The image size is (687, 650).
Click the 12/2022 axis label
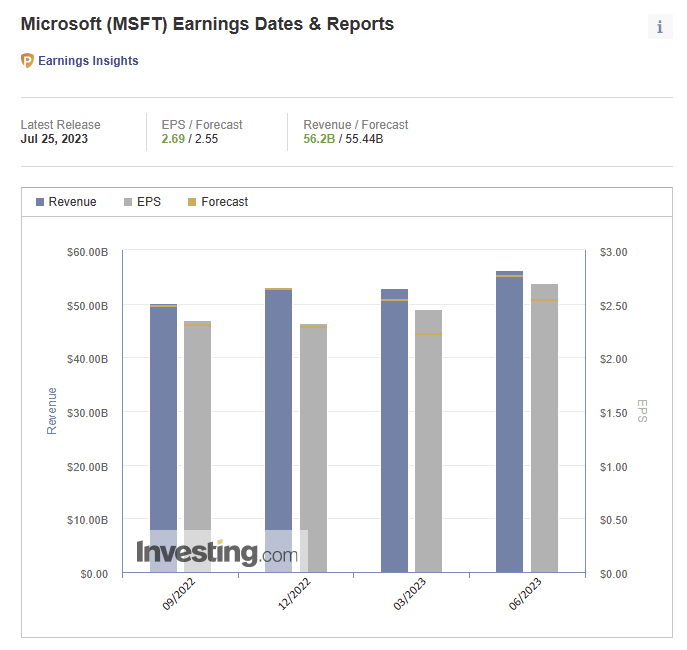point(294,594)
